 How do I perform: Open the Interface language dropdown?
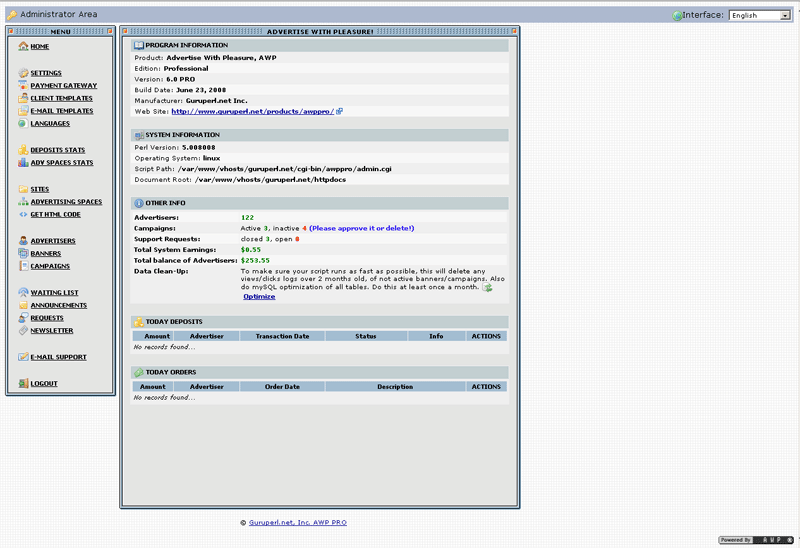coord(760,15)
